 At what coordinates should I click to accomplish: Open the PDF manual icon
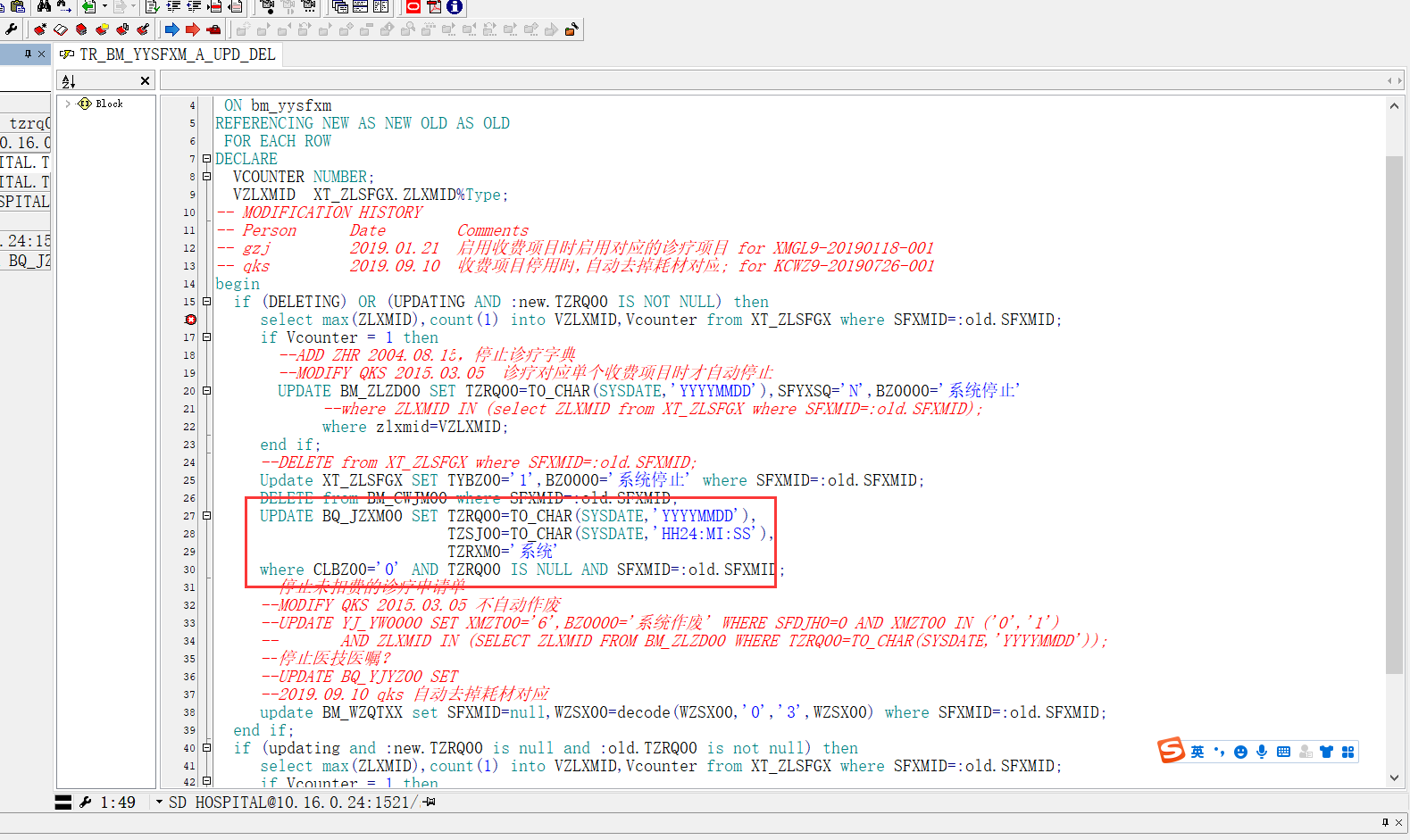(x=434, y=6)
